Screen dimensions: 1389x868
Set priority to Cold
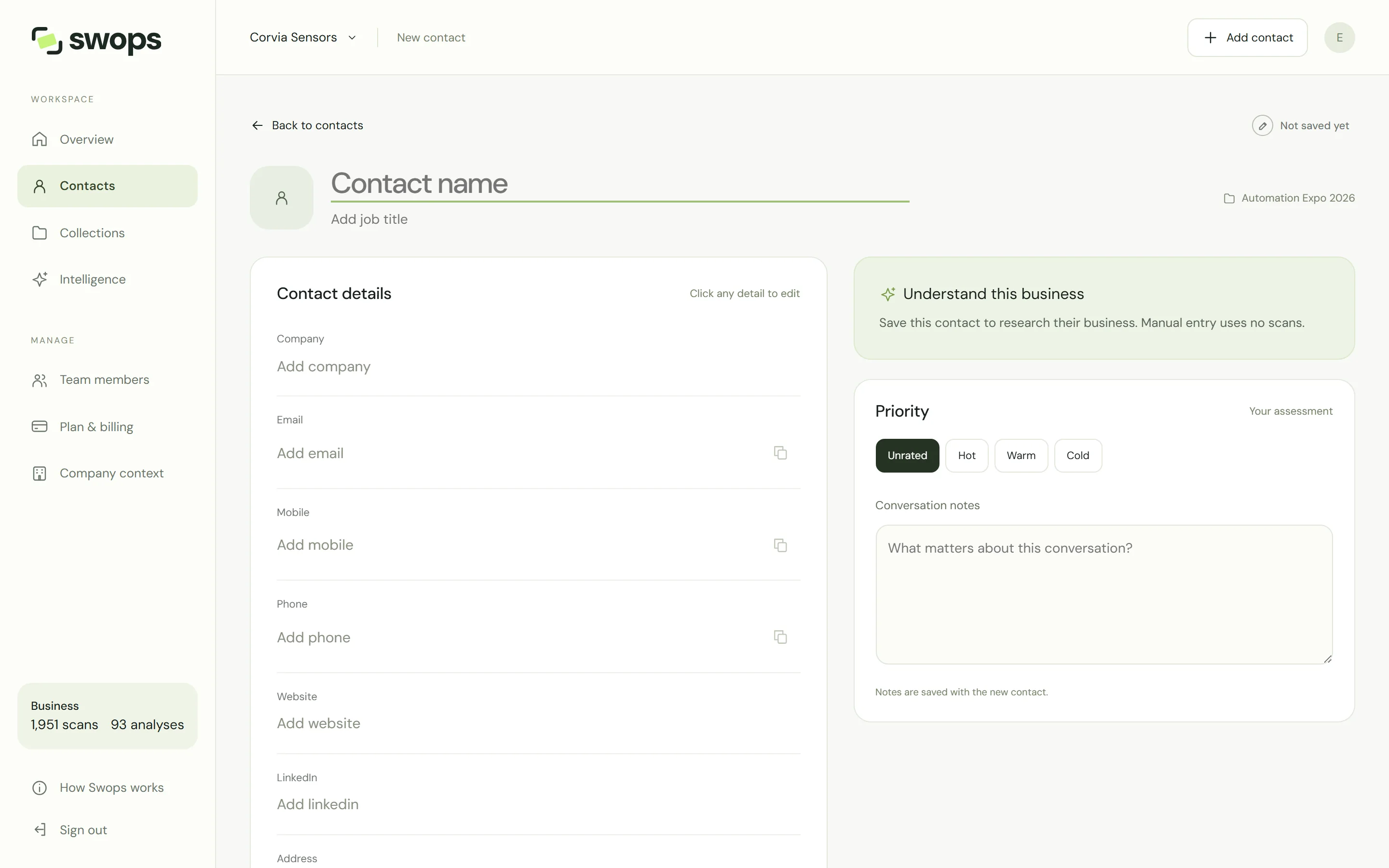(1077, 456)
